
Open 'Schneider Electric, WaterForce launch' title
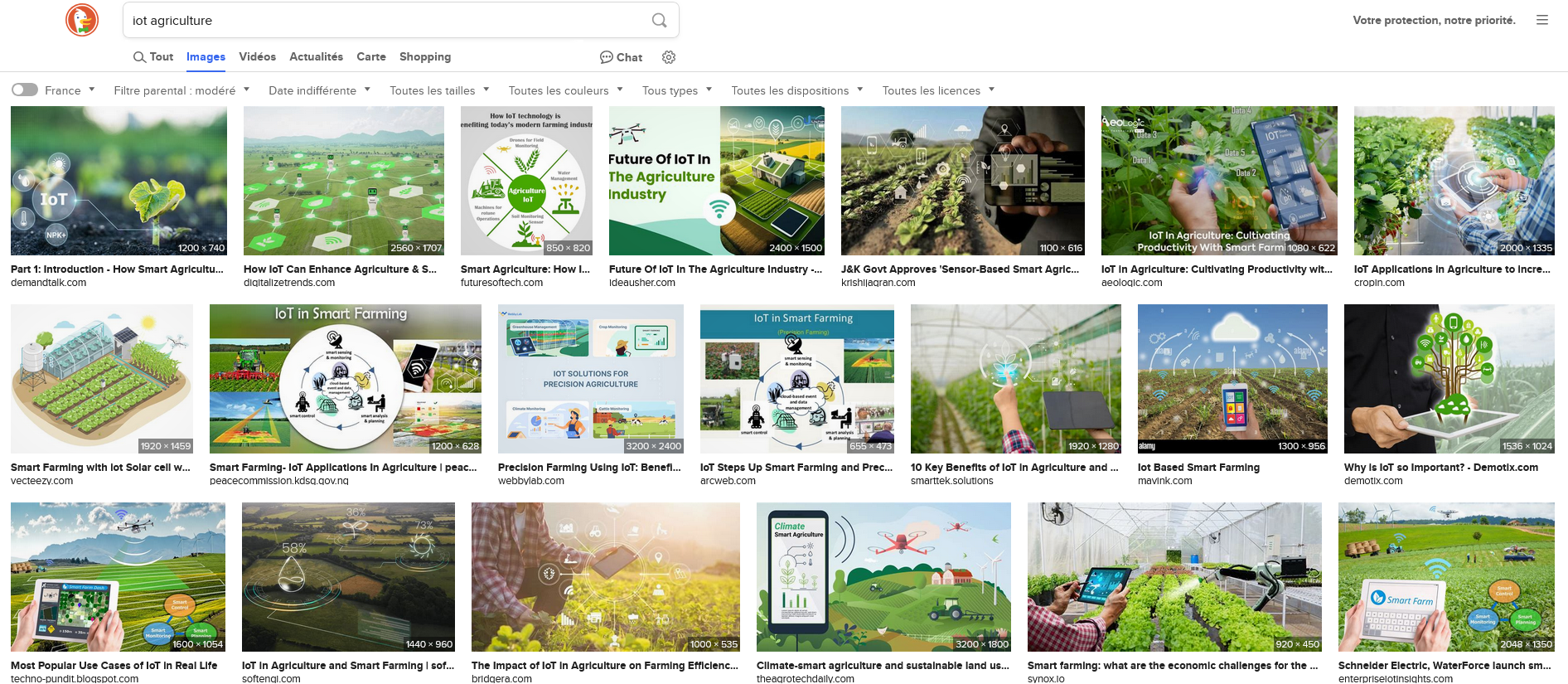[1445, 666]
